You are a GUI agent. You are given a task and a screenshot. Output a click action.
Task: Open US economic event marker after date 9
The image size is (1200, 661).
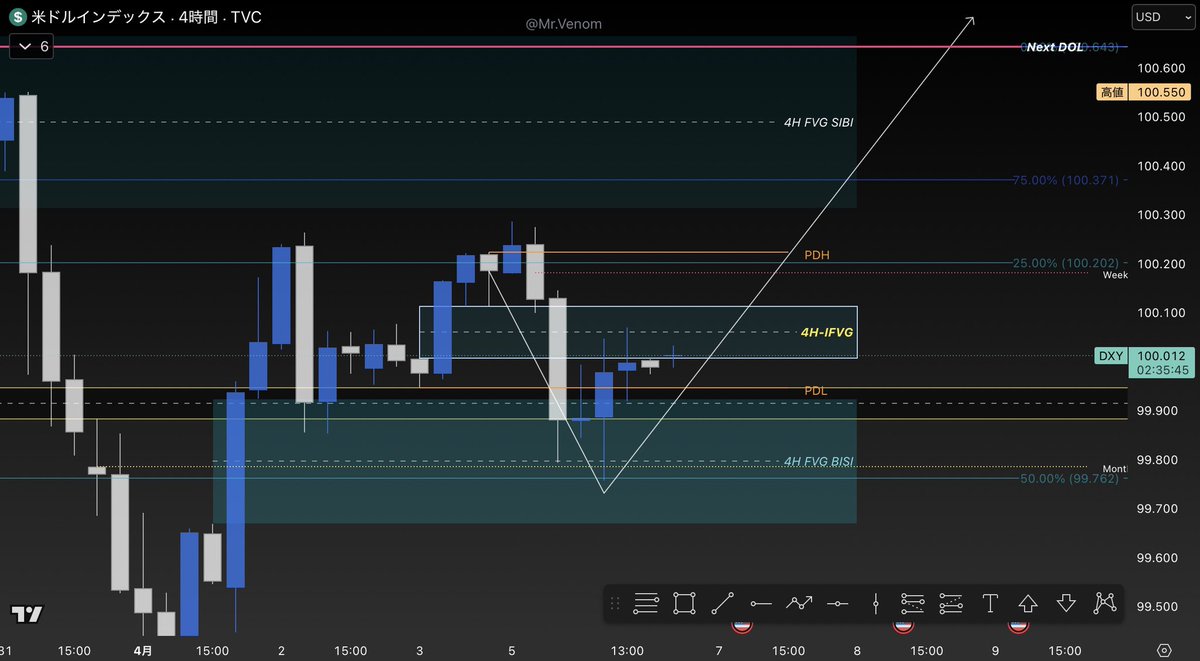(x=1018, y=626)
